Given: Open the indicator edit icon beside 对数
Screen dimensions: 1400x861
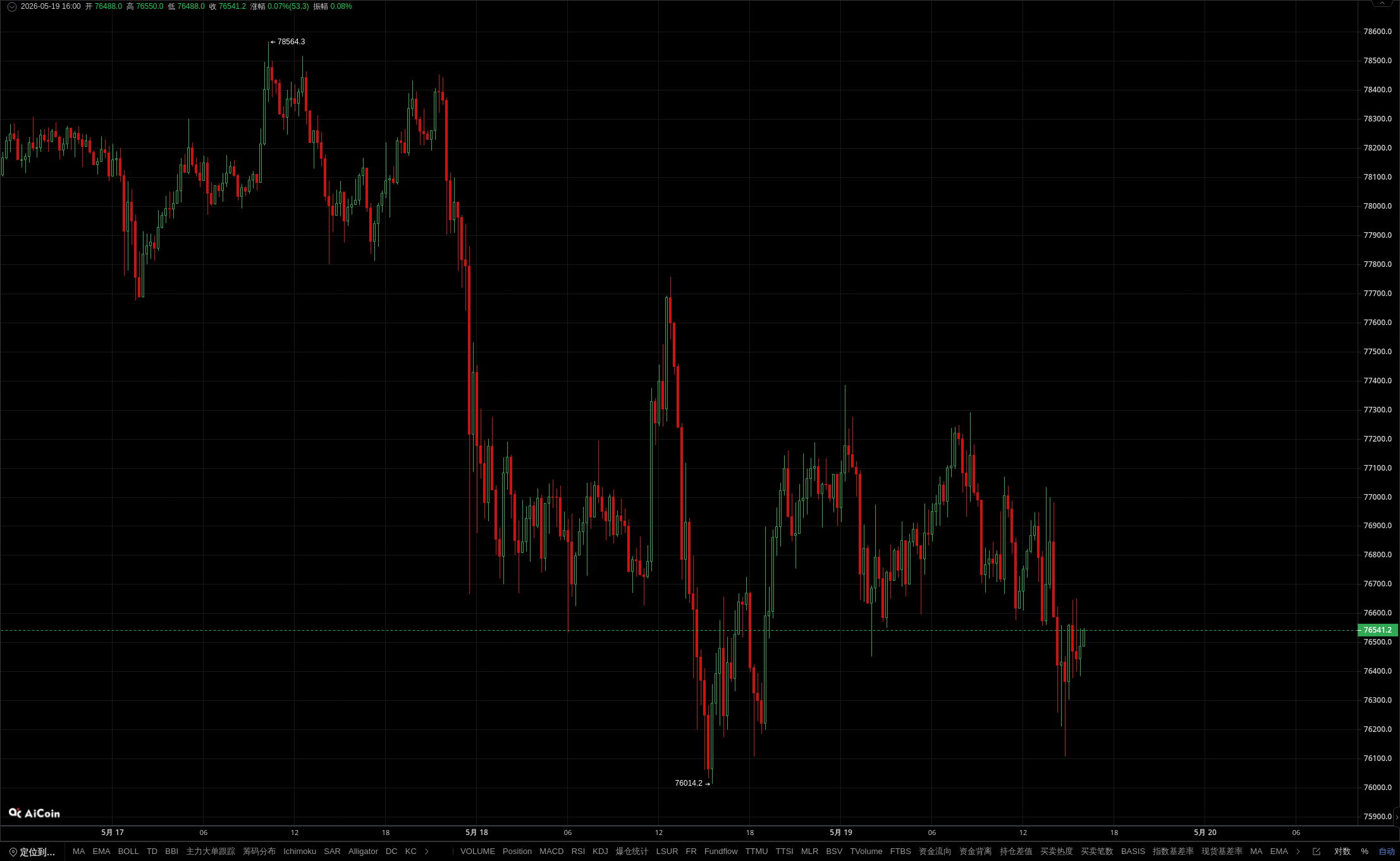Looking at the screenshot, I should click(1317, 852).
